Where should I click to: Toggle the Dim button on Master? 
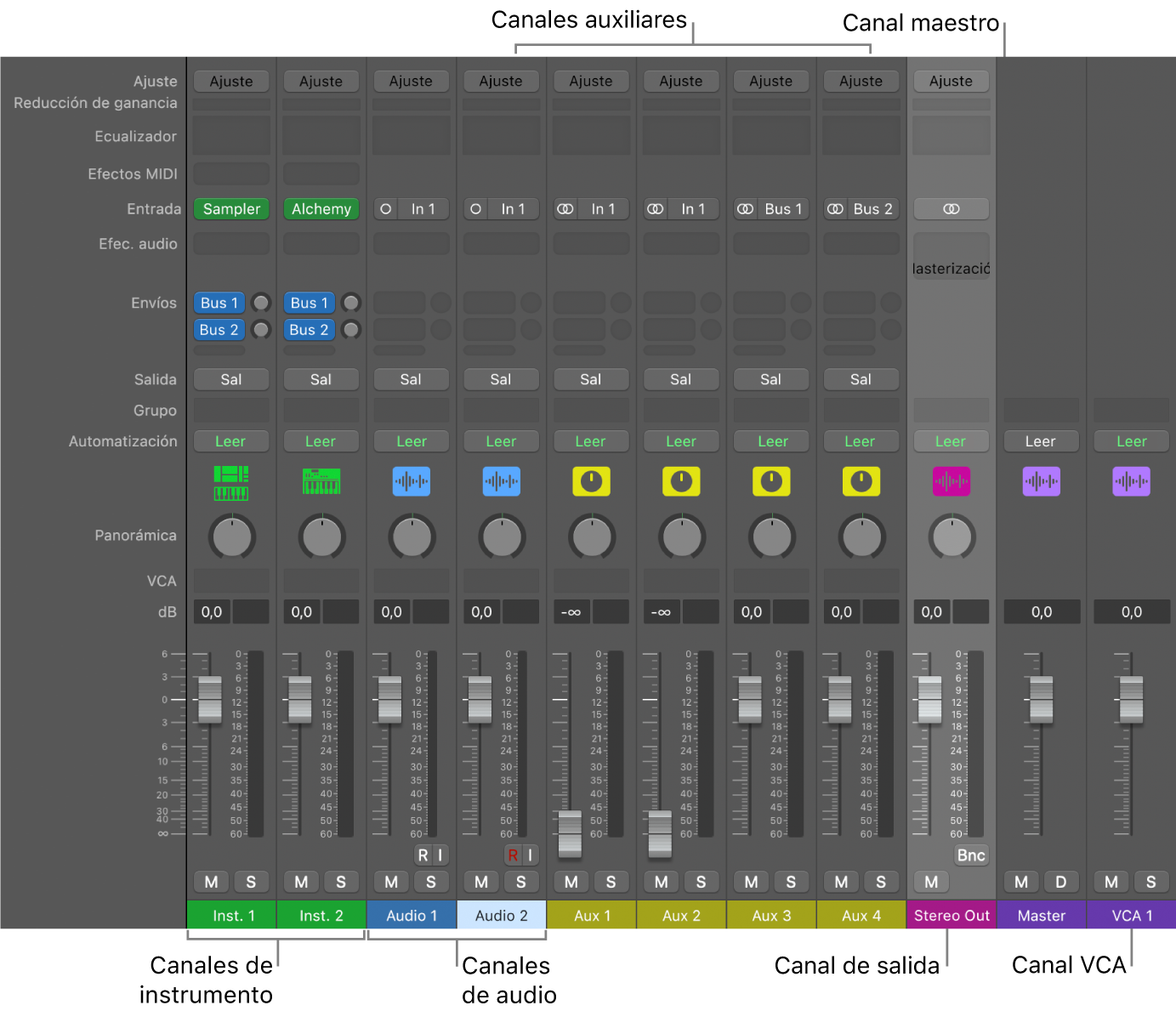pyautogui.click(x=1061, y=882)
